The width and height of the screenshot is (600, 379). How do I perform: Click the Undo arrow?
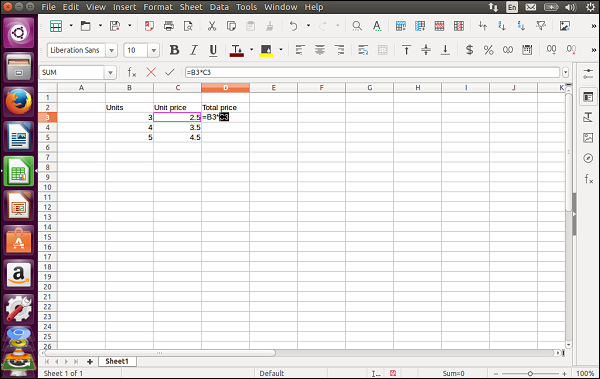293,26
